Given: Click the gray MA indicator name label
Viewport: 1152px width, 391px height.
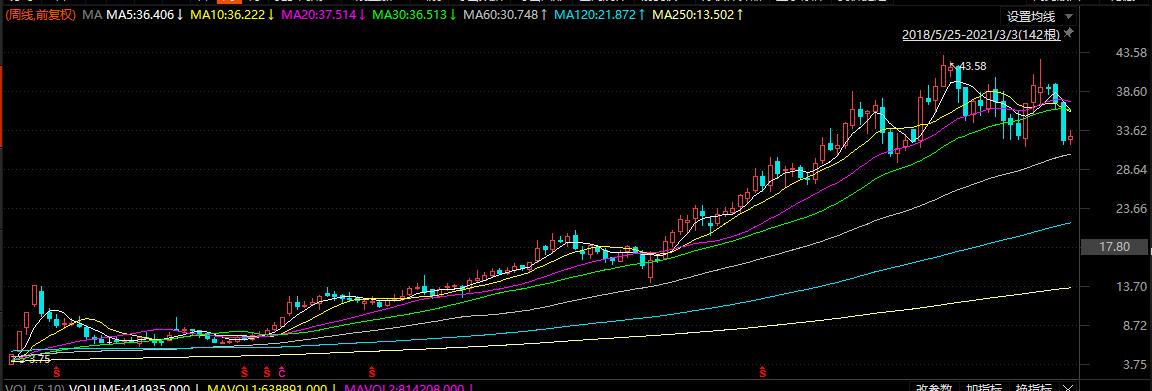Looking at the screenshot, I should coord(92,14).
